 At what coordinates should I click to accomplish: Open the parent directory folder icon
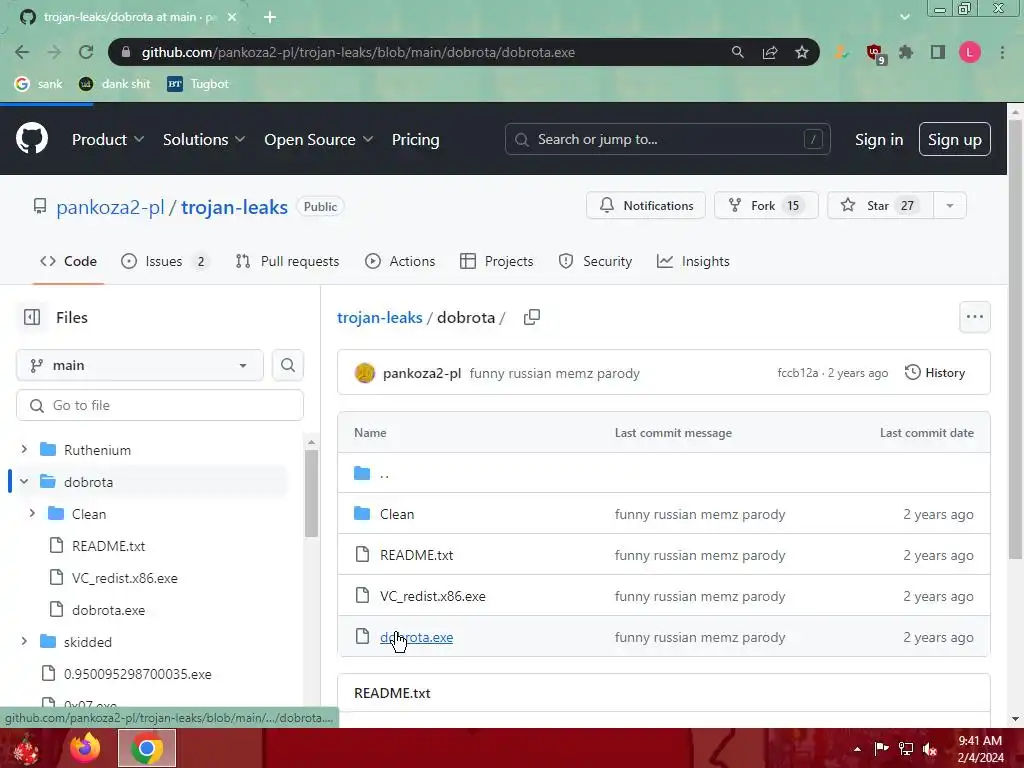[x=362, y=473]
